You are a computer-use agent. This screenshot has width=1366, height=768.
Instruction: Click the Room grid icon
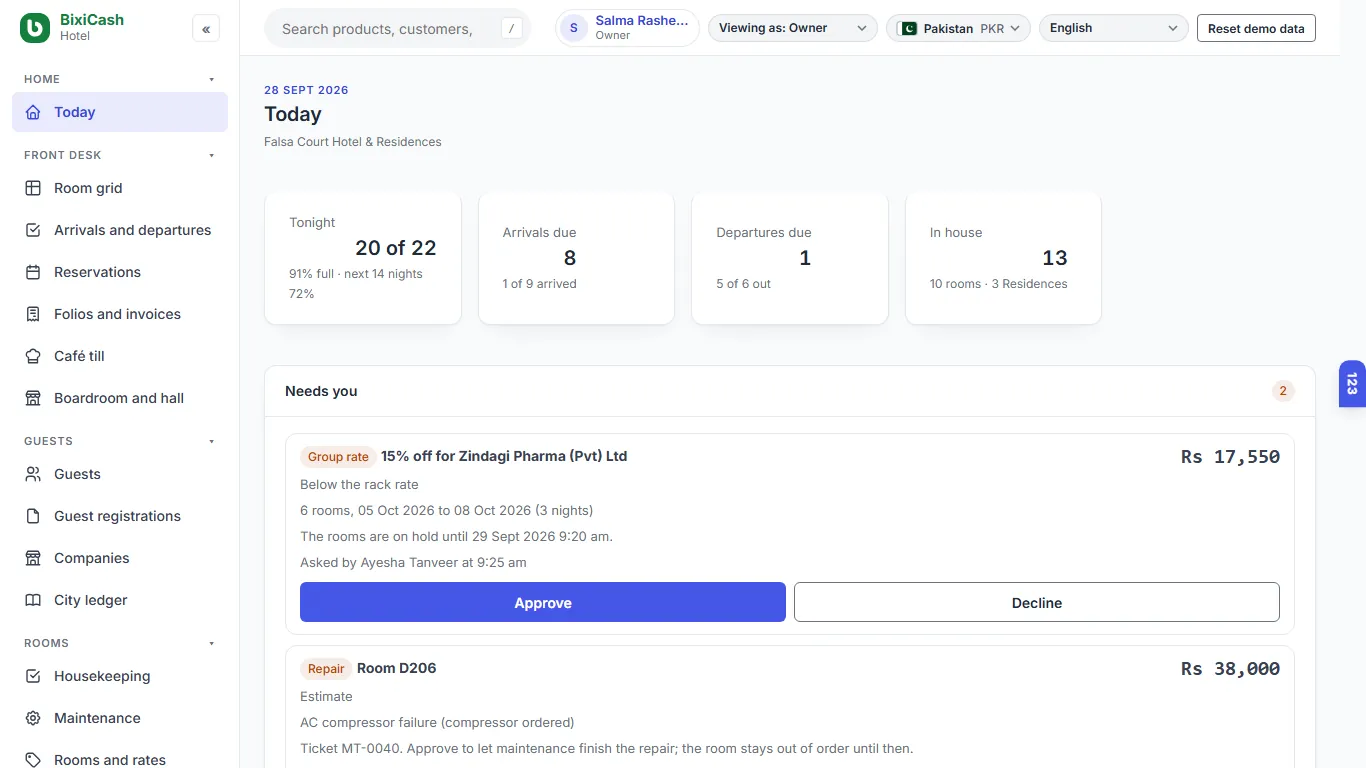[33, 188]
